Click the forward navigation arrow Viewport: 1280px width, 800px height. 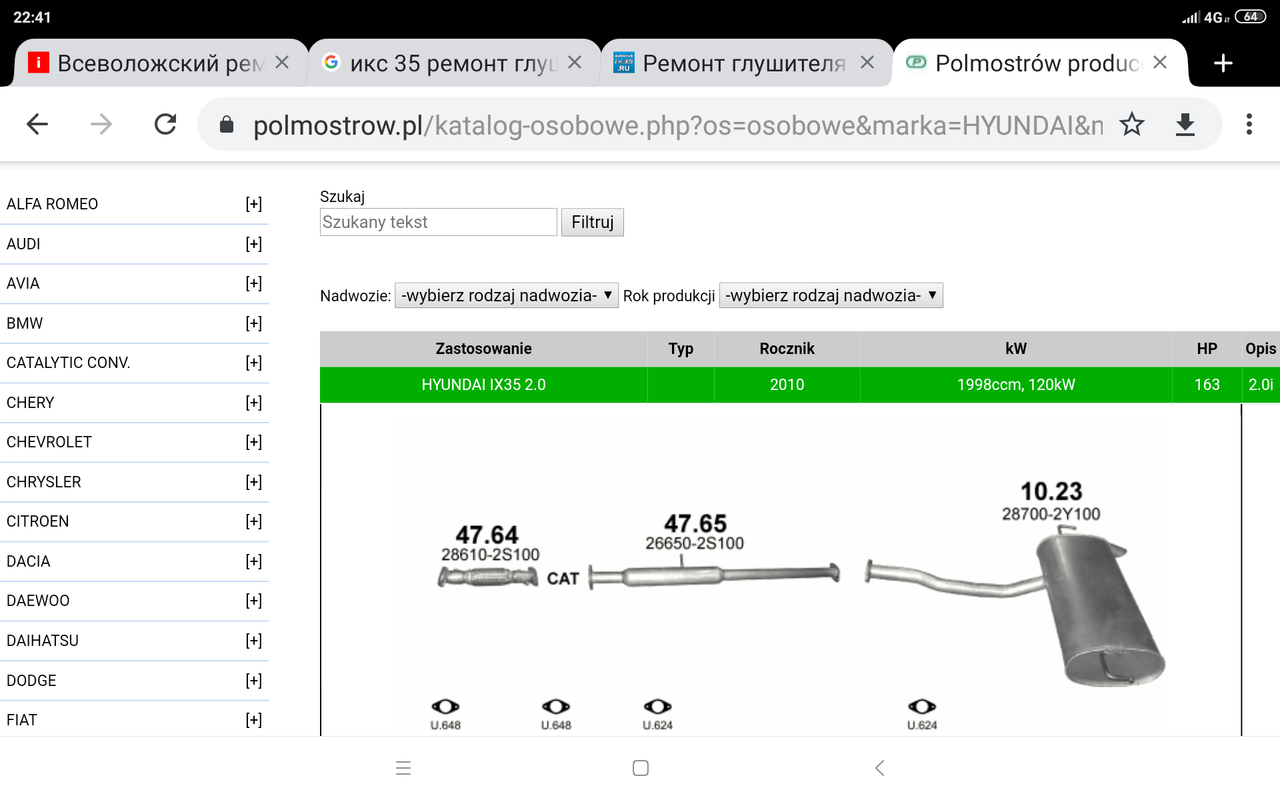pyautogui.click(x=101, y=124)
